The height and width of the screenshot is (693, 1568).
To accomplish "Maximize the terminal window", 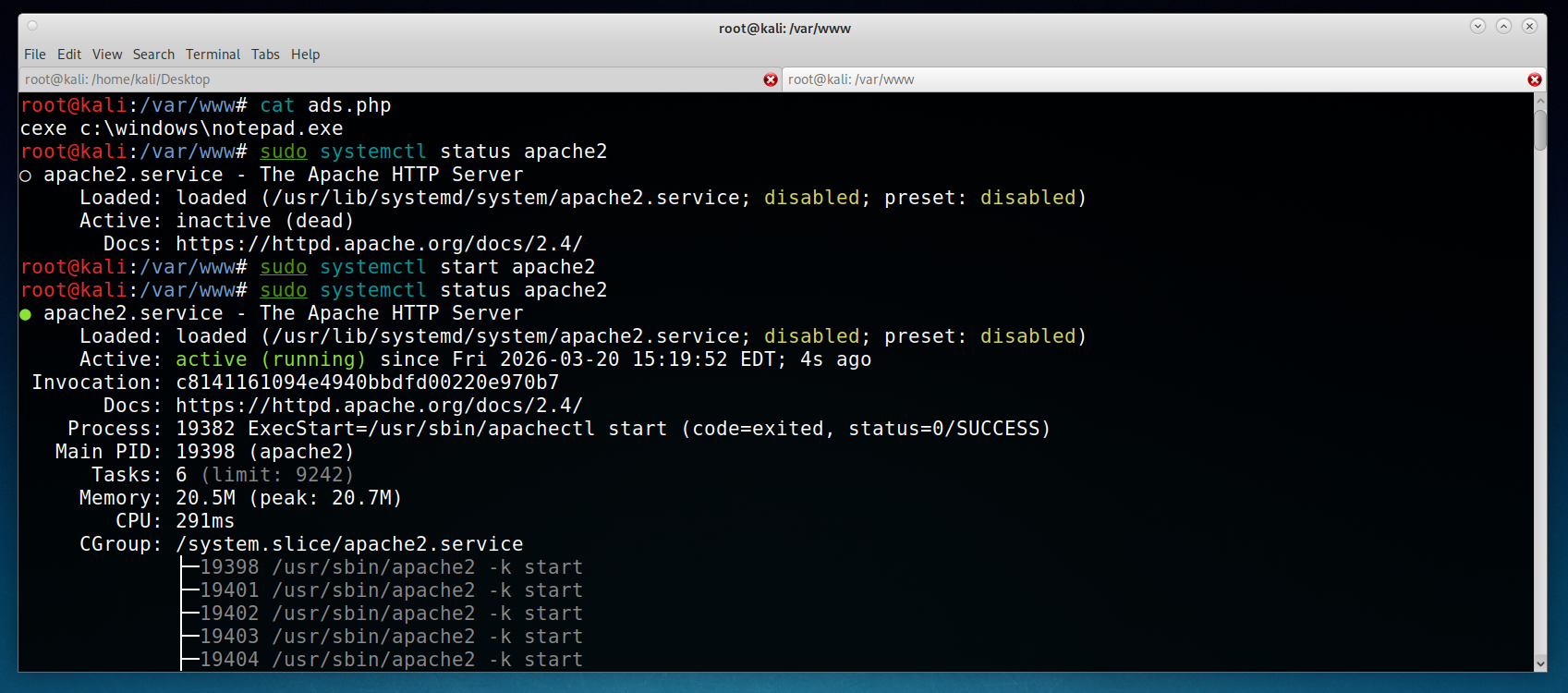I will point(1503,26).
